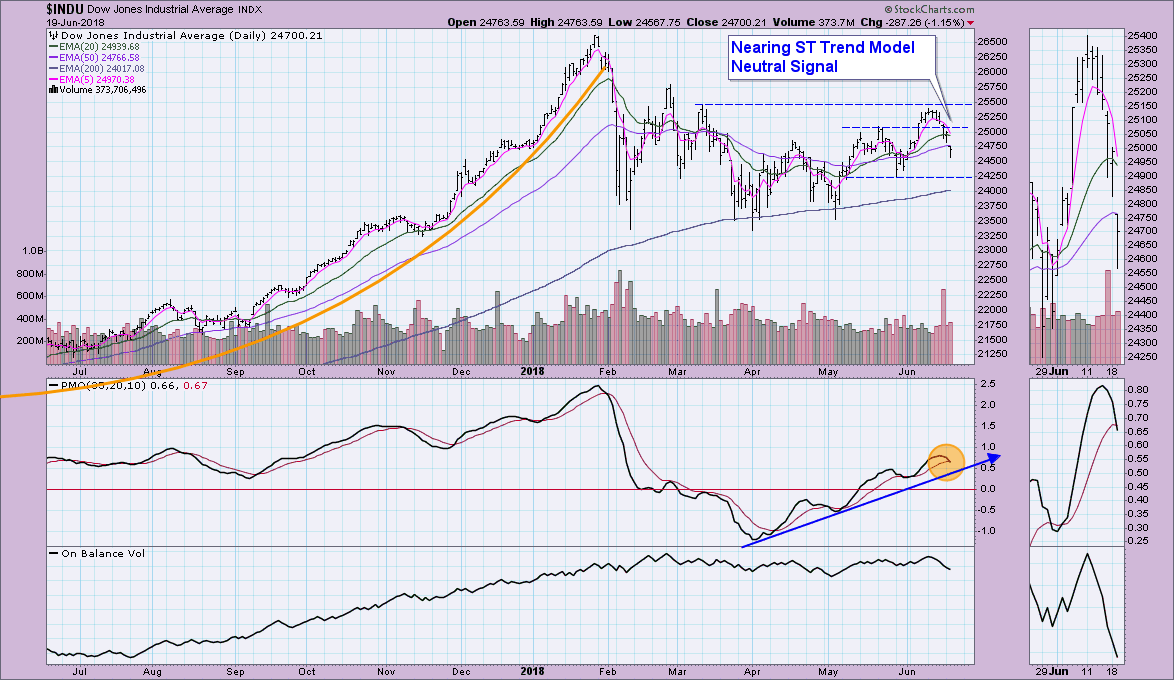The width and height of the screenshot is (1174, 680).
Task: Select the EMA(5) 24970.38 legend entry
Action: coord(97,79)
